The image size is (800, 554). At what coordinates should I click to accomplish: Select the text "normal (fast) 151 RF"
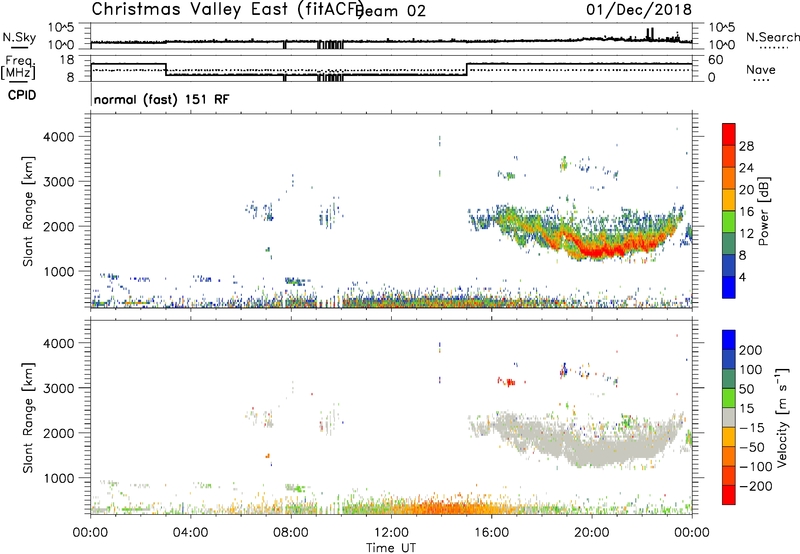click(162, 99)
